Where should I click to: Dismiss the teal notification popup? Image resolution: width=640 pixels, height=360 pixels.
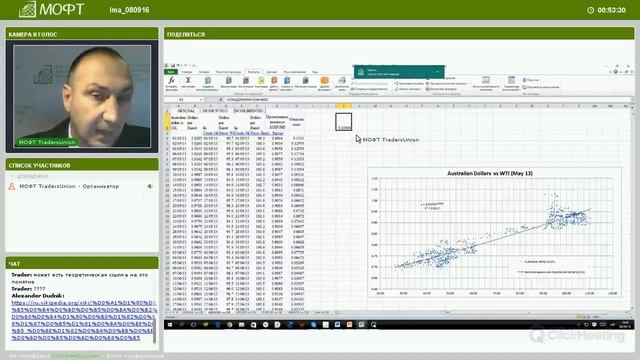pyautogui.click(x=438, y=72)
